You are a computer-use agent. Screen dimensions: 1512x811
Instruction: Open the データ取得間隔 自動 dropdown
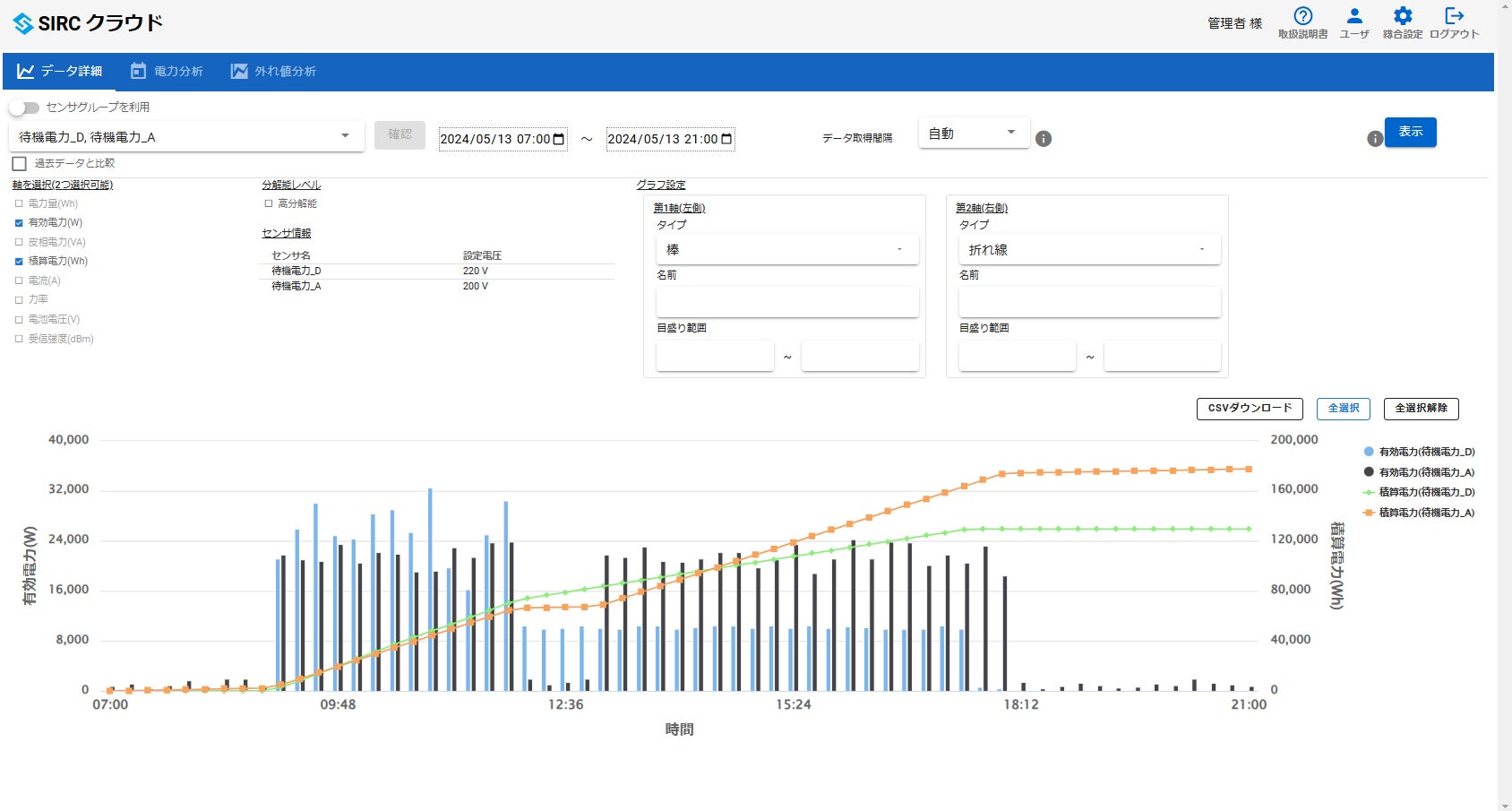(974, 134)
